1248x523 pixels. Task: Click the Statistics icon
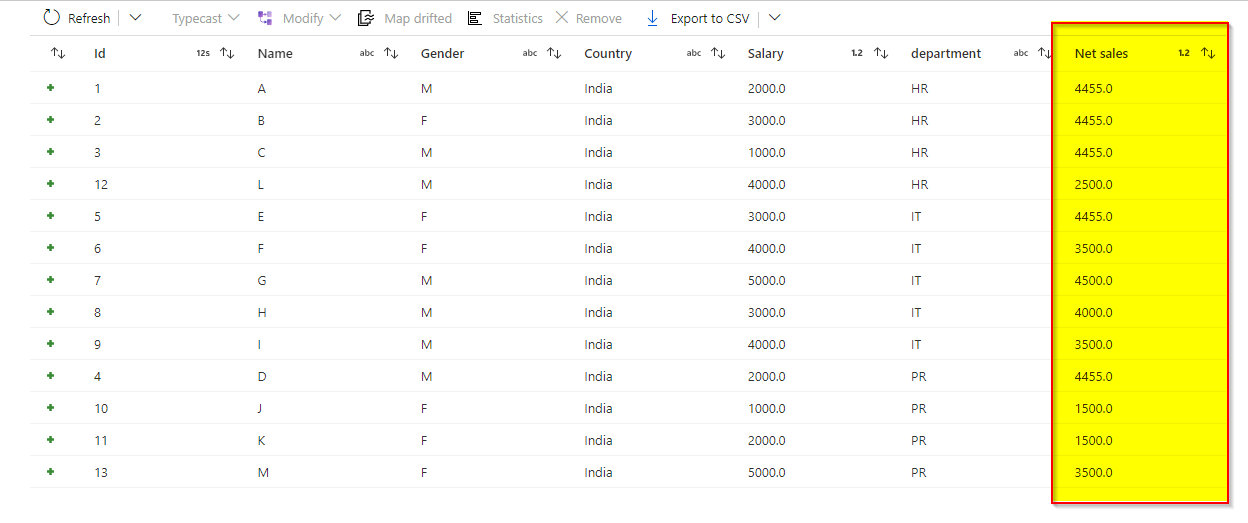[474, 18]
